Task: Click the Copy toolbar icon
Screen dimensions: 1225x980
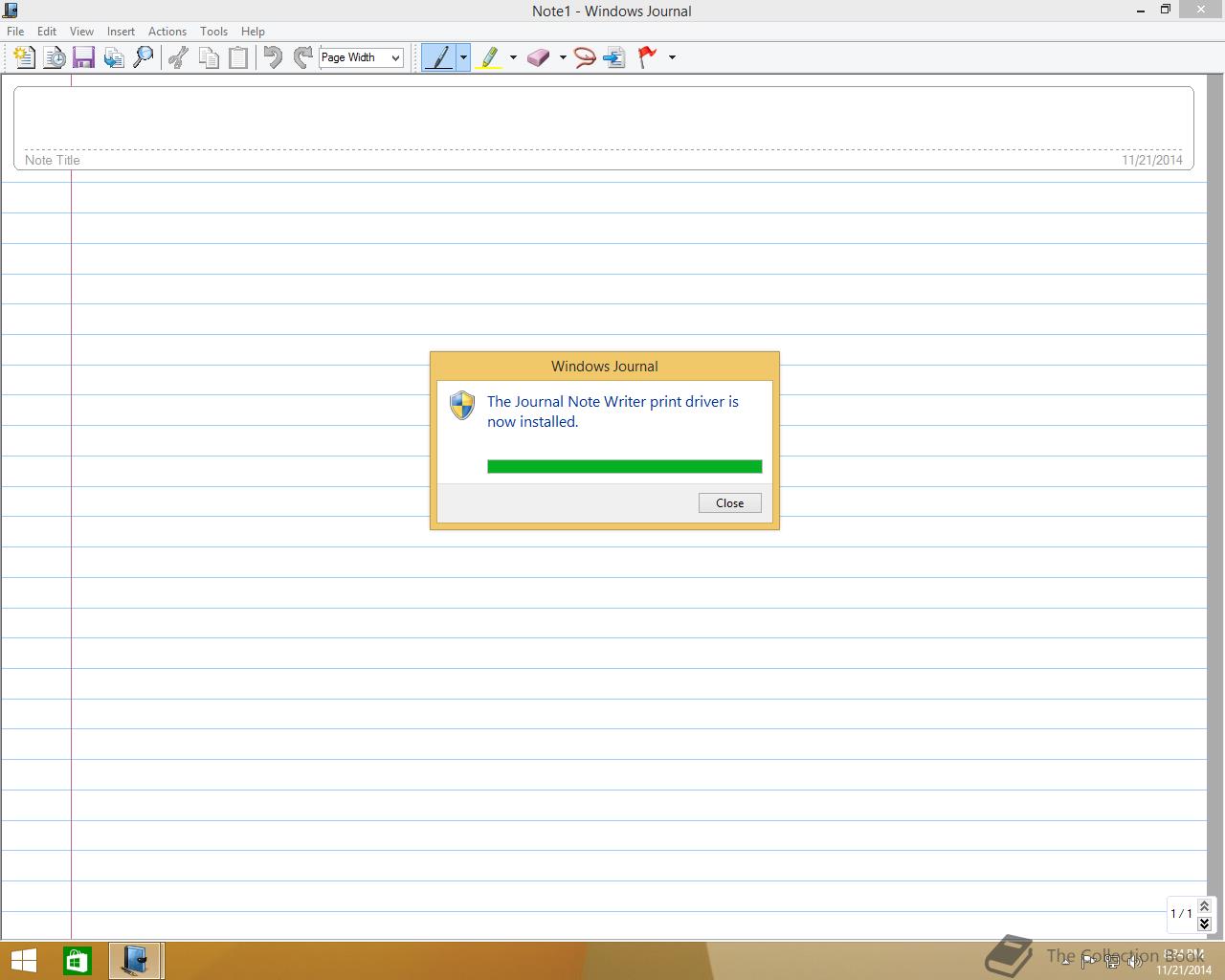Action: (208, 57)
